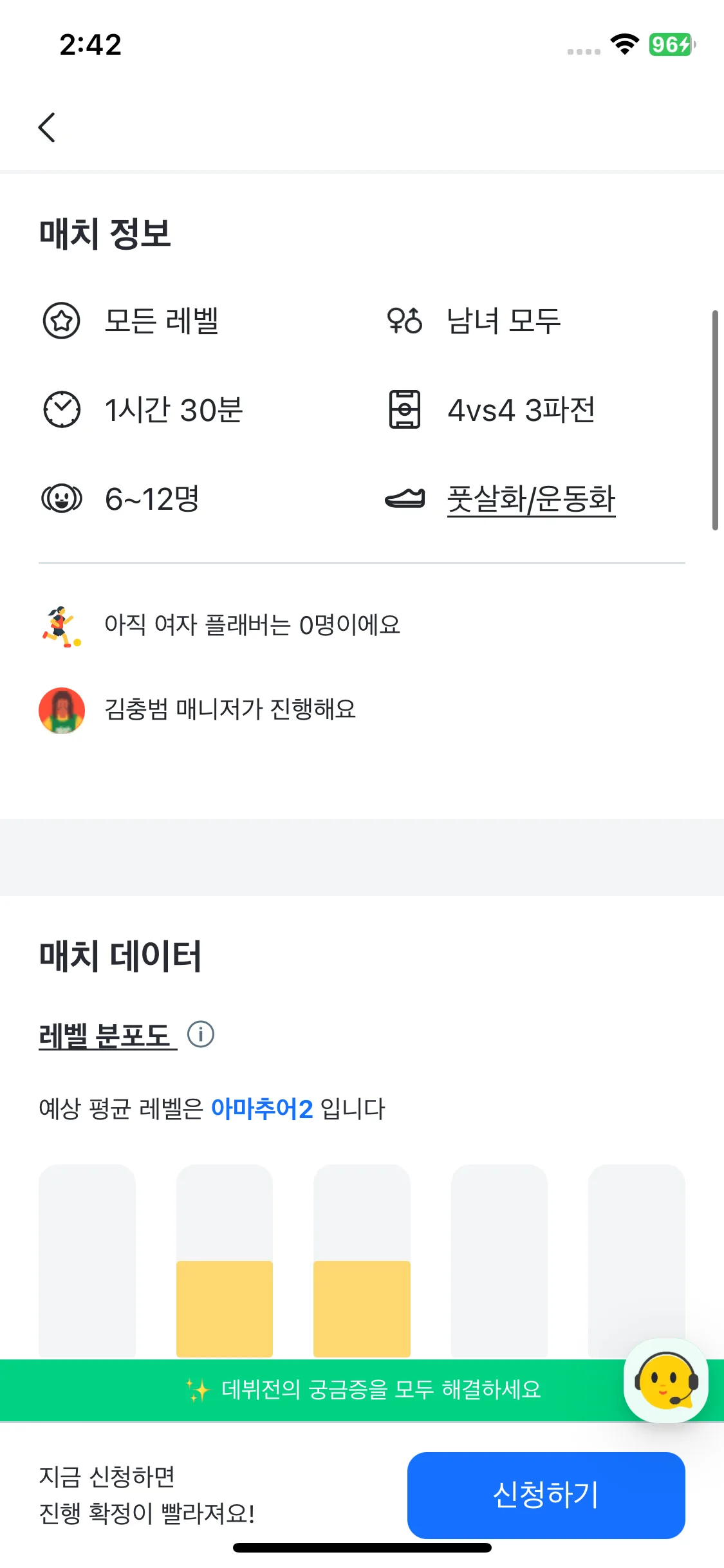Open the 풋살화/운동화 link
This screenshot has width=724, height=1568.
(531, 499)
